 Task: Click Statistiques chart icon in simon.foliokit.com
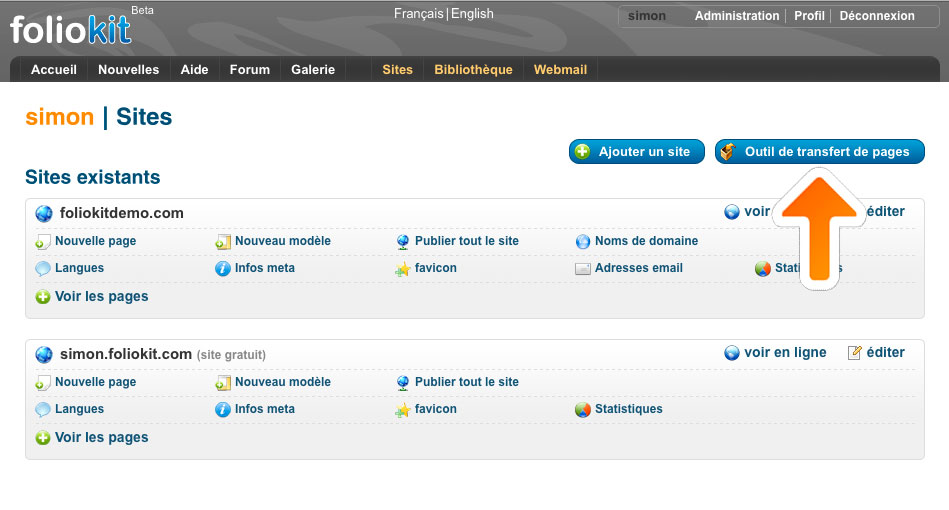pyautogui.click(x=582, y=409)
